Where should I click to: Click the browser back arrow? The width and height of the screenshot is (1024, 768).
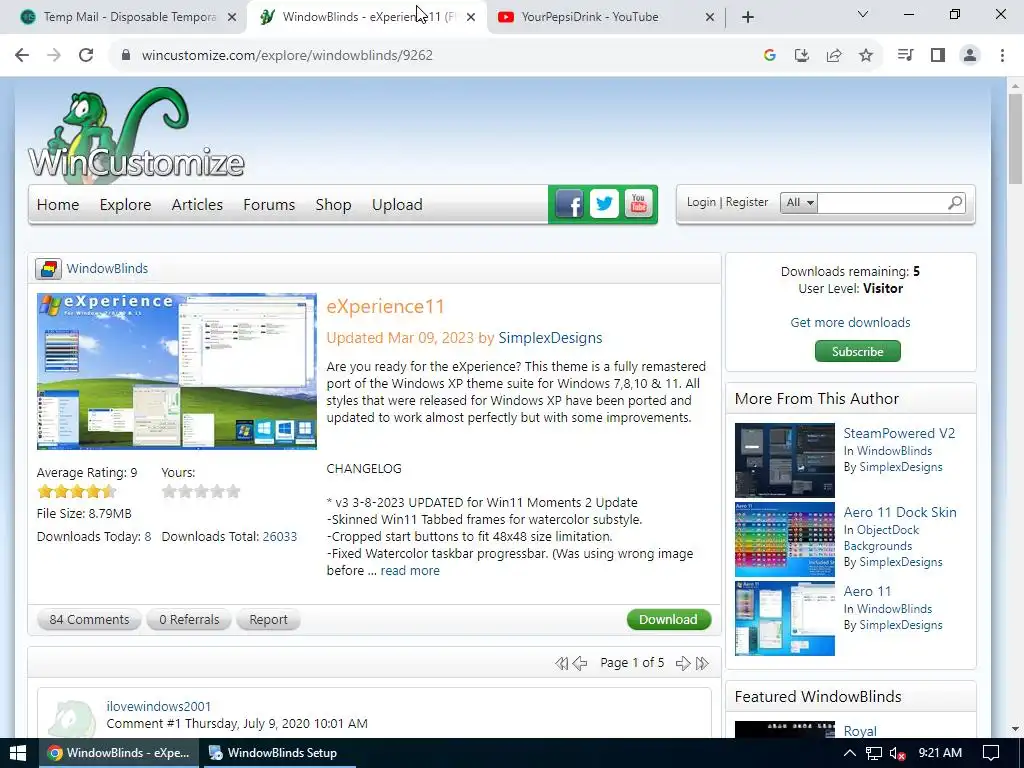pyautogui.click(x=22, y=55)
